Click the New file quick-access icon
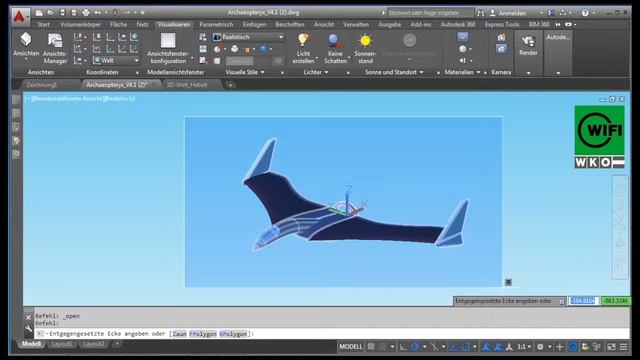Image resolution: width=640 pixels, height=360 pixels. point(39,13)
